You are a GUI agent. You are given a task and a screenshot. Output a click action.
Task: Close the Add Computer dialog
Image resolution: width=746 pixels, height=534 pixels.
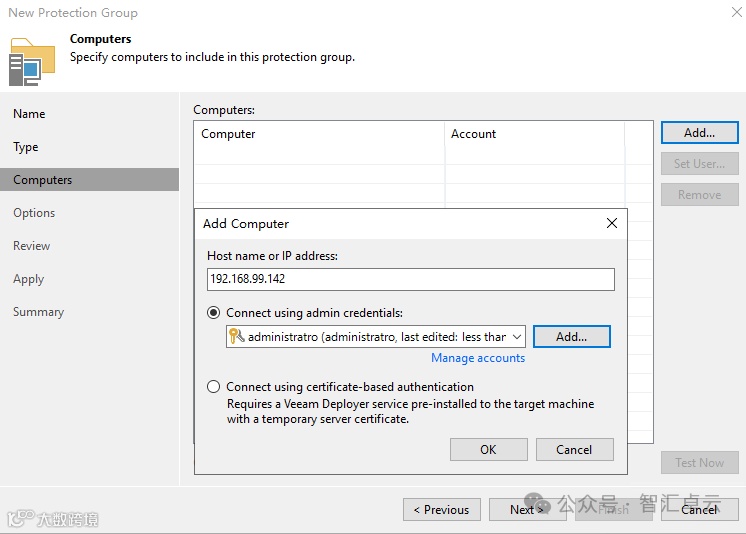612,223
